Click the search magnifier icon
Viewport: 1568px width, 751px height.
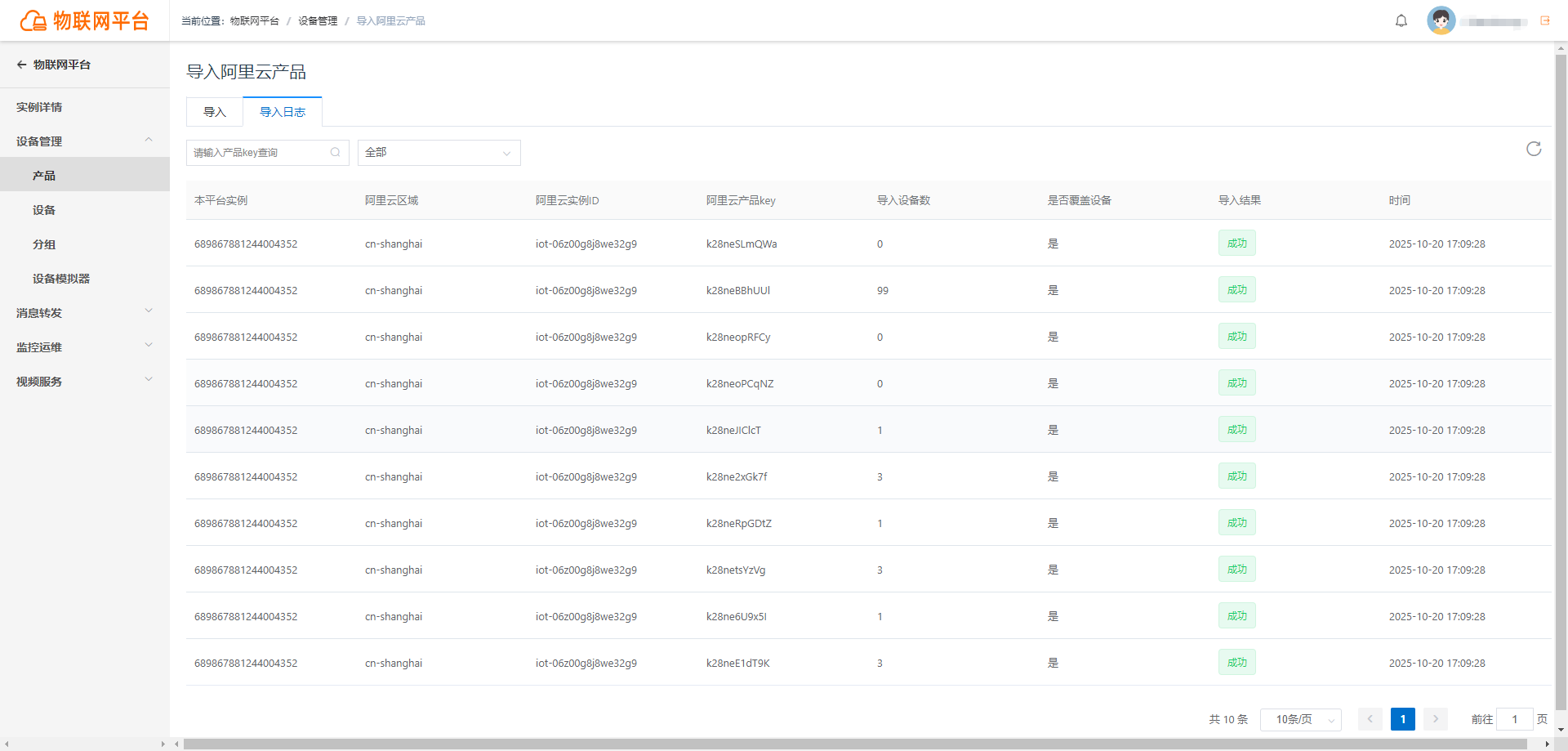335,153
